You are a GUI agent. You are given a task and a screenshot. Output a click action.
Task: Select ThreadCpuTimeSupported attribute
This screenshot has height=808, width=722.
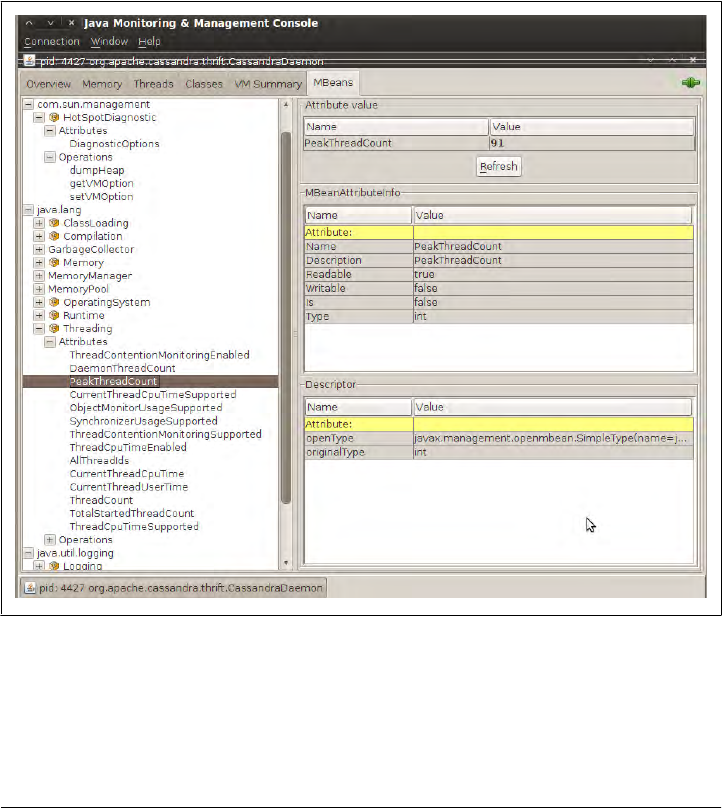pos(134,527)
